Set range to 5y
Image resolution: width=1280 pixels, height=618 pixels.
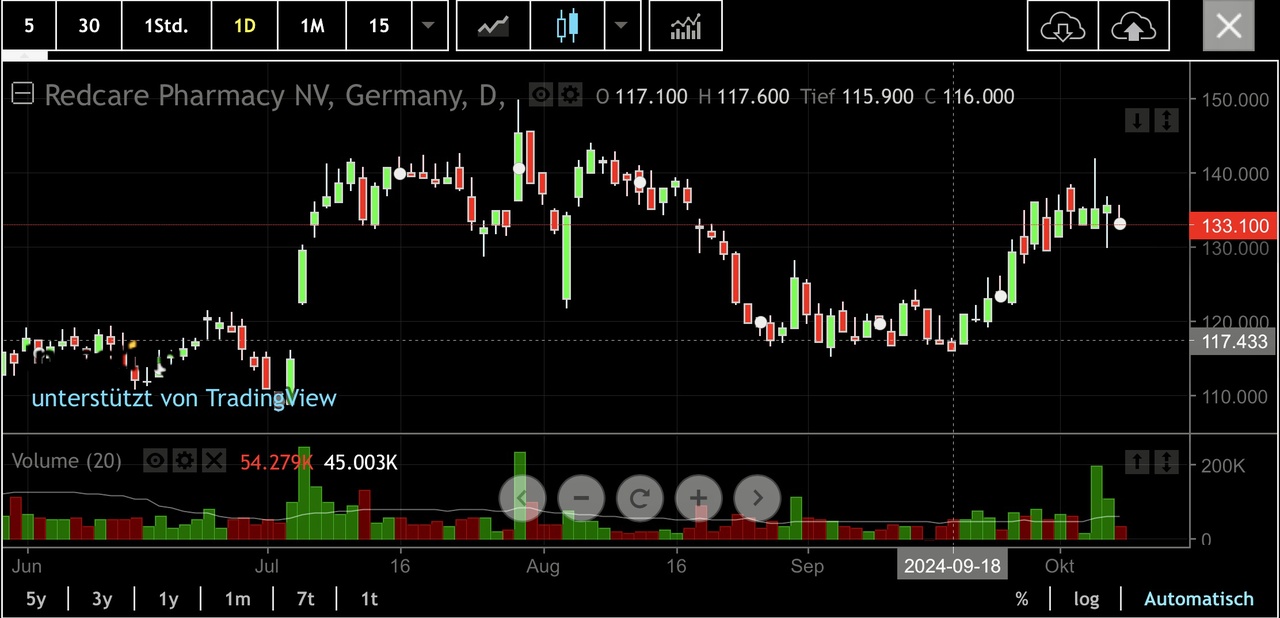pos(35,599)
